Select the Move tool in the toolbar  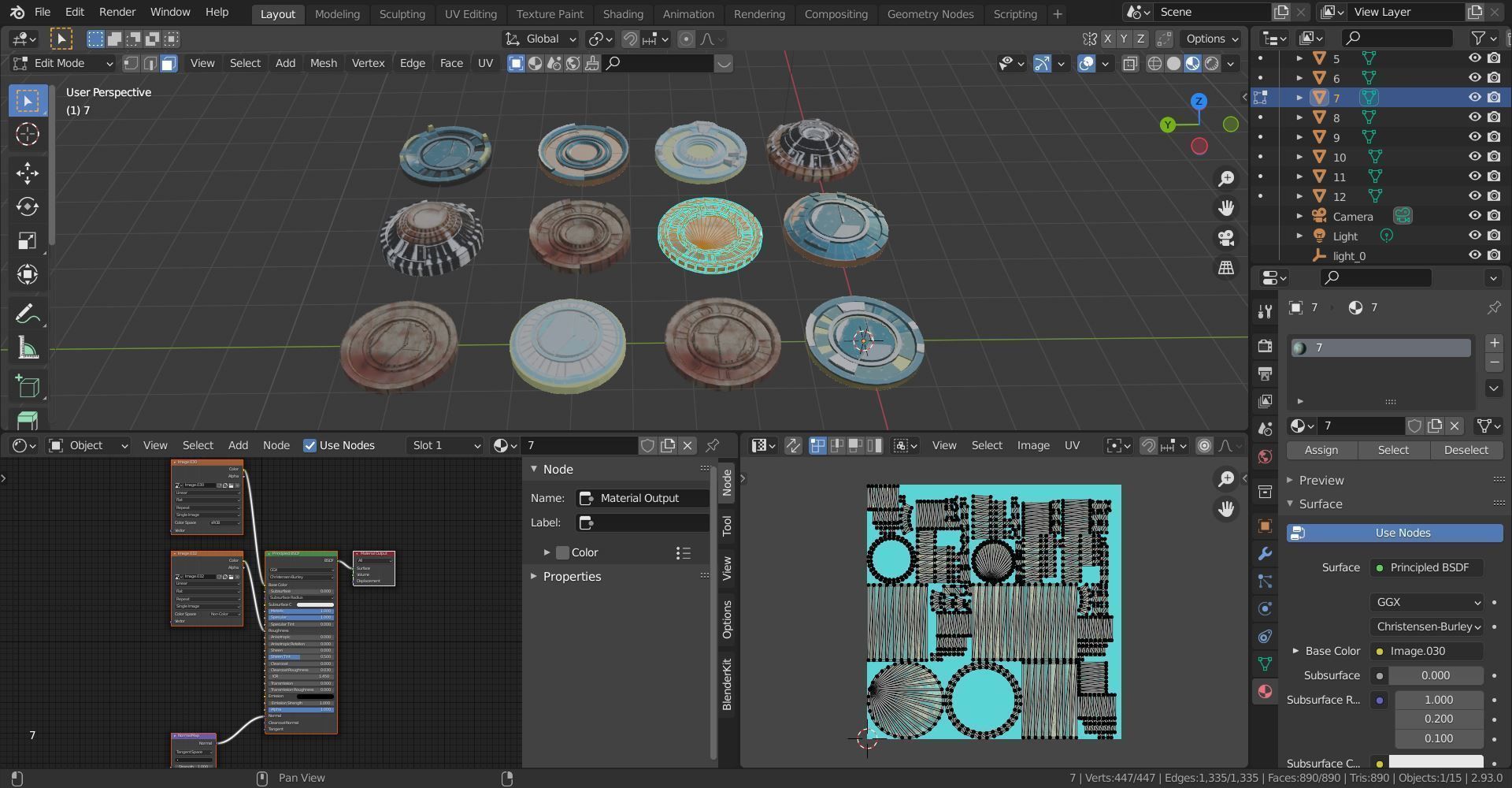[28, 173]
